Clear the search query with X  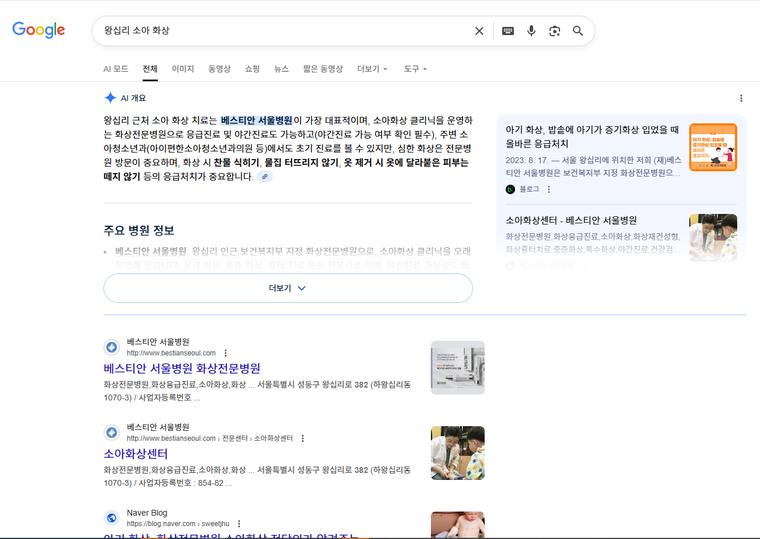479,31
